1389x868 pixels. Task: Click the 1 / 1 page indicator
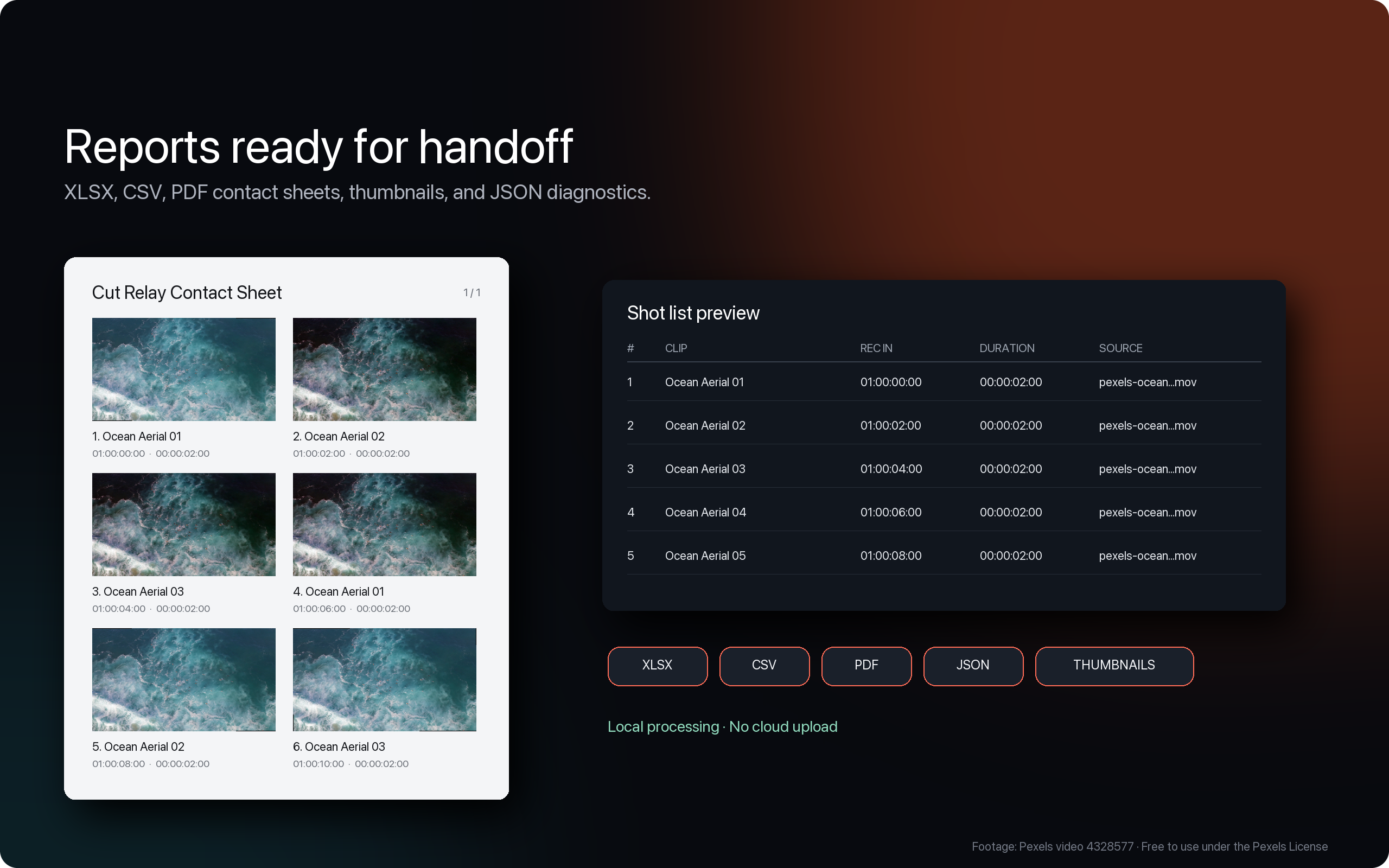pos(472,293)
